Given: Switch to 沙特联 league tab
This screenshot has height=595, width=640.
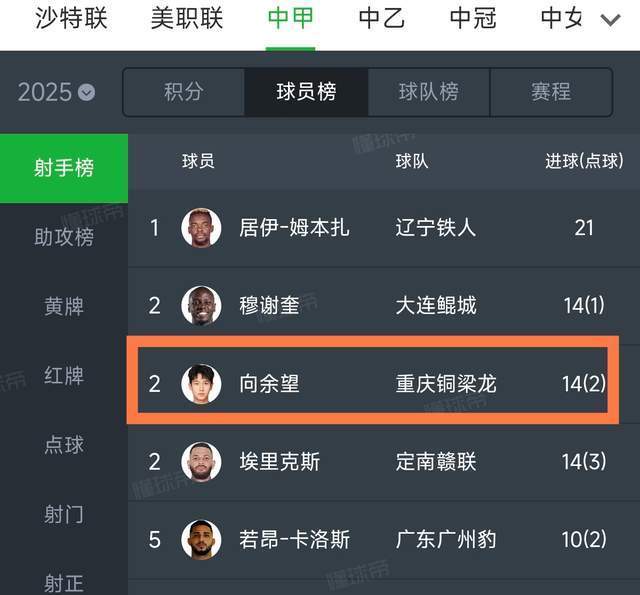Looking at the screenshot, I should tap(71, 18).
